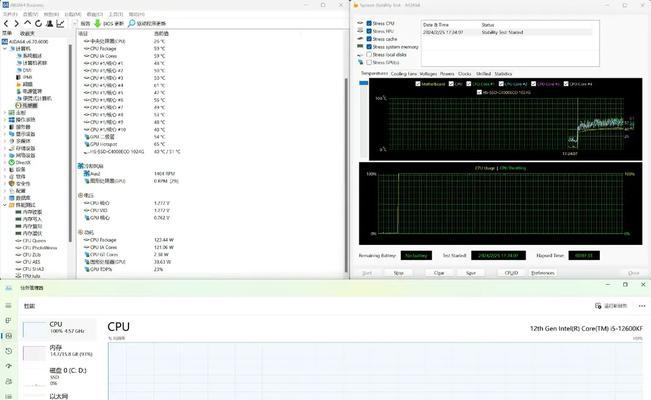
Task: Click the magnifier driver update icon
Action: click(x=132, y=23)
